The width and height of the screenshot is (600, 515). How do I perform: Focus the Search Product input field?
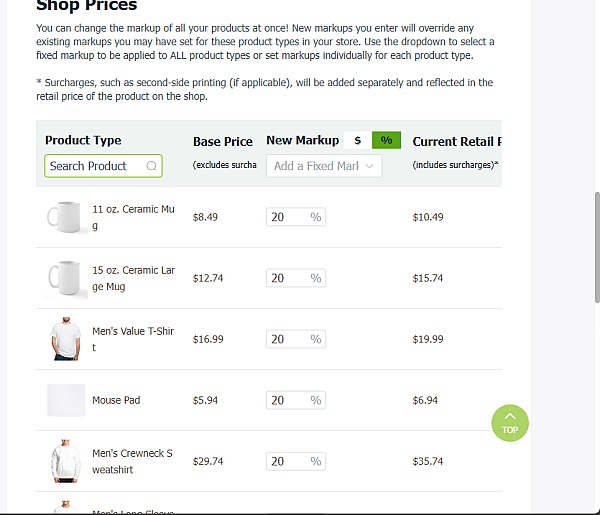(103, 166)
